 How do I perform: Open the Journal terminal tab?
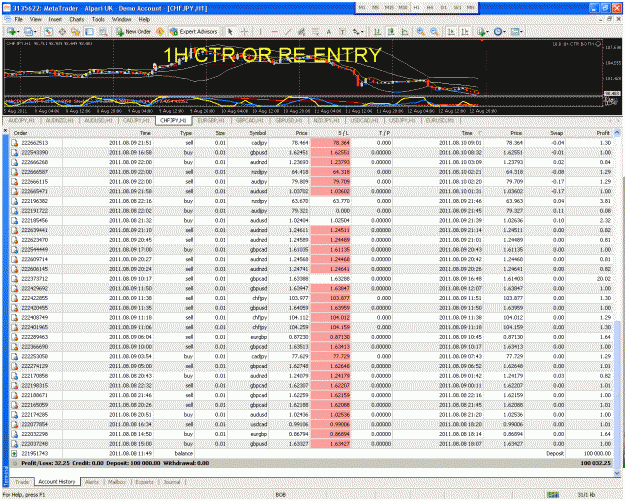click(x=172, y=482)
